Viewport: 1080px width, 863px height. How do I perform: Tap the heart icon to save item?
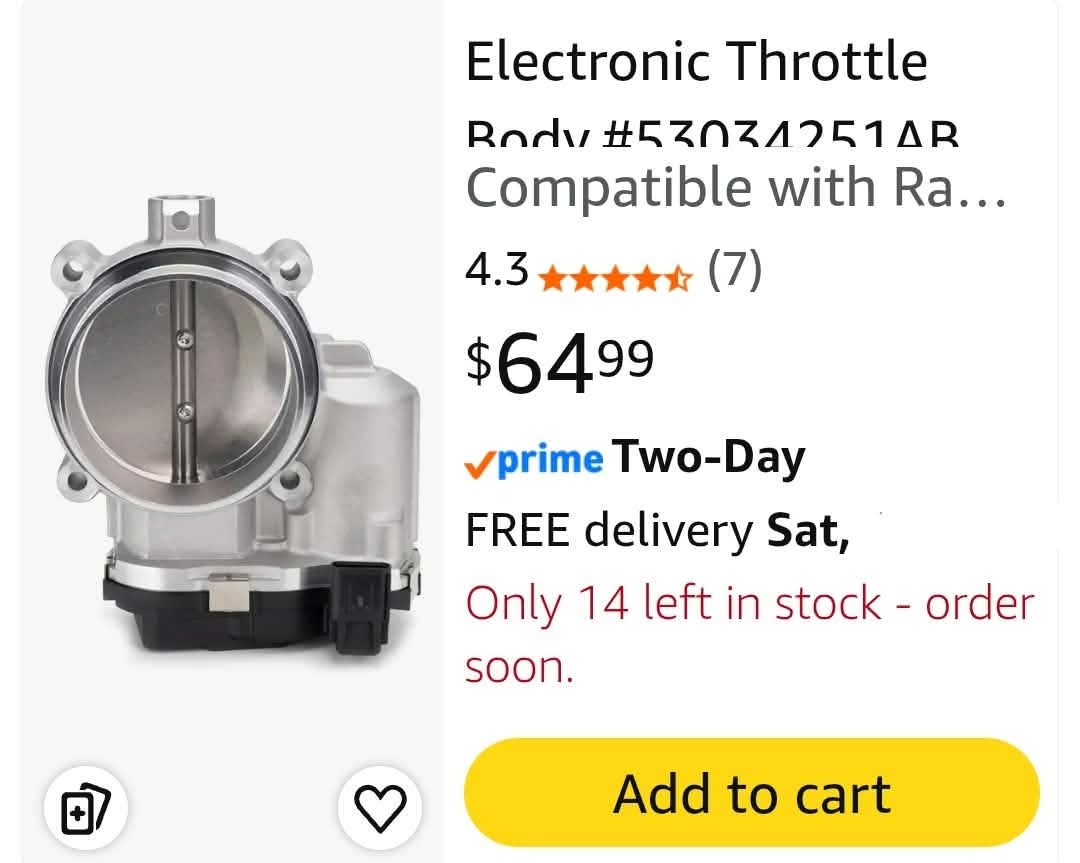pos(380,807)
